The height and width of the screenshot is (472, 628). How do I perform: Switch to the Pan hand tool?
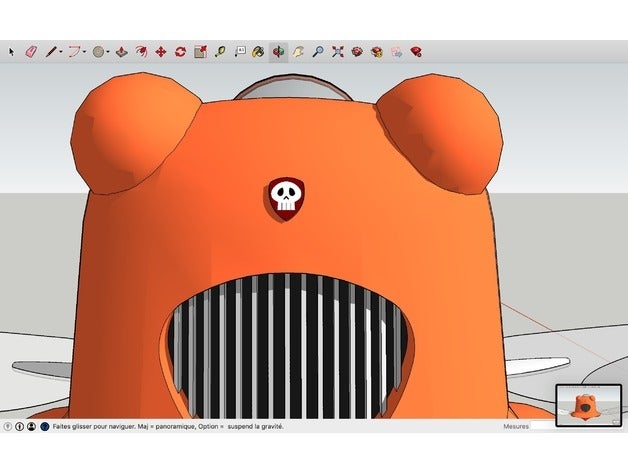pyautogui.click(x=297, y=51)
